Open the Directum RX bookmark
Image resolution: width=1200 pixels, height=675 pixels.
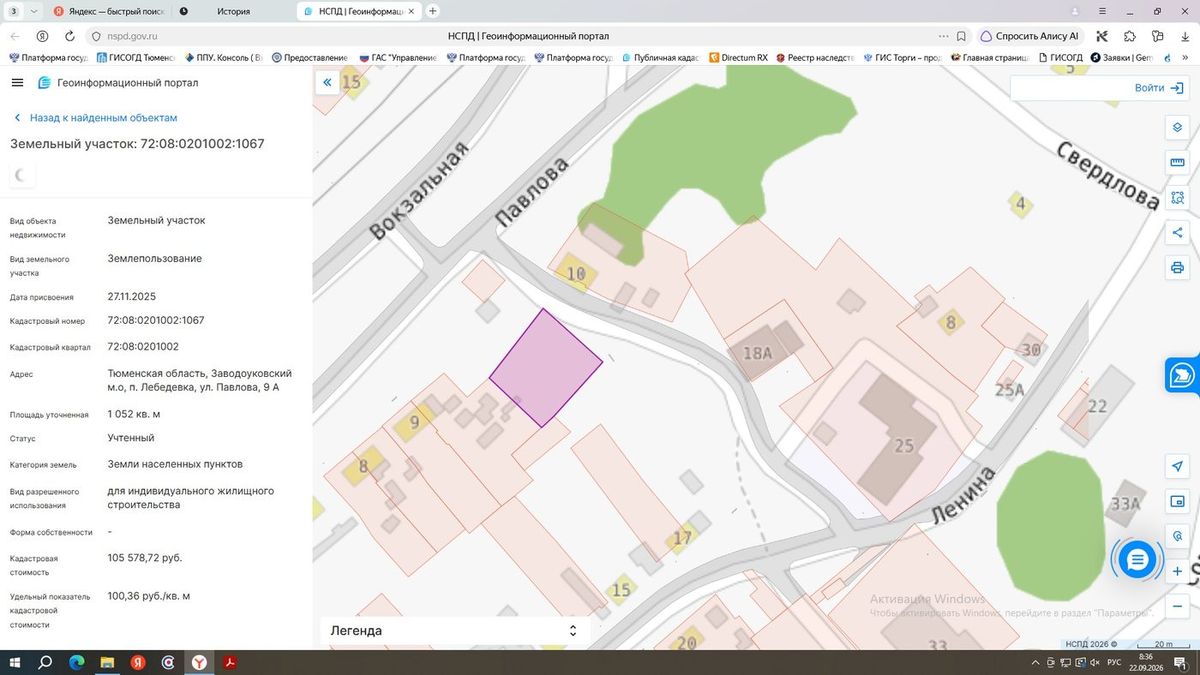738,57
